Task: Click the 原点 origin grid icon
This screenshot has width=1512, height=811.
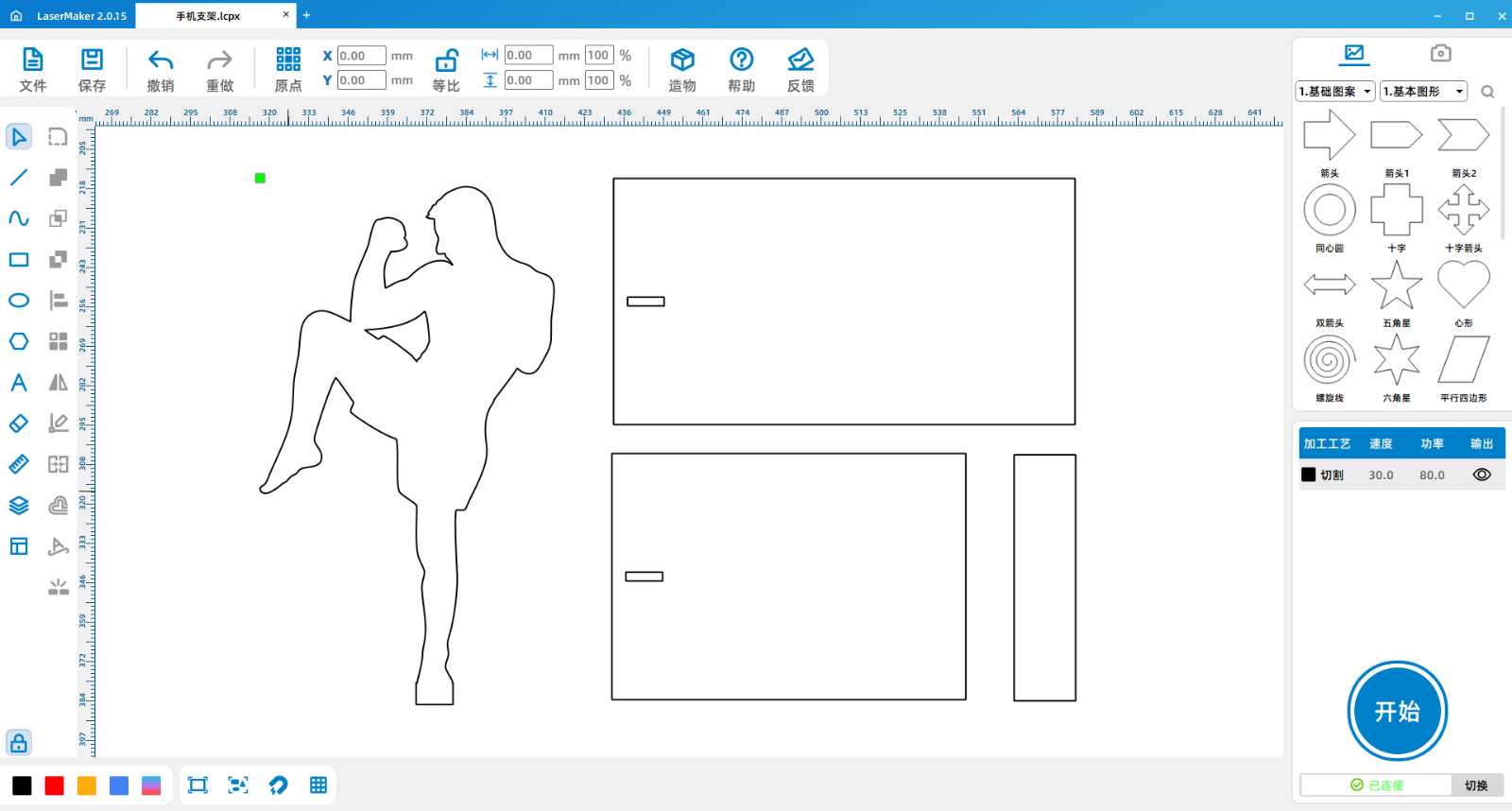Action: tap(288, 60)
